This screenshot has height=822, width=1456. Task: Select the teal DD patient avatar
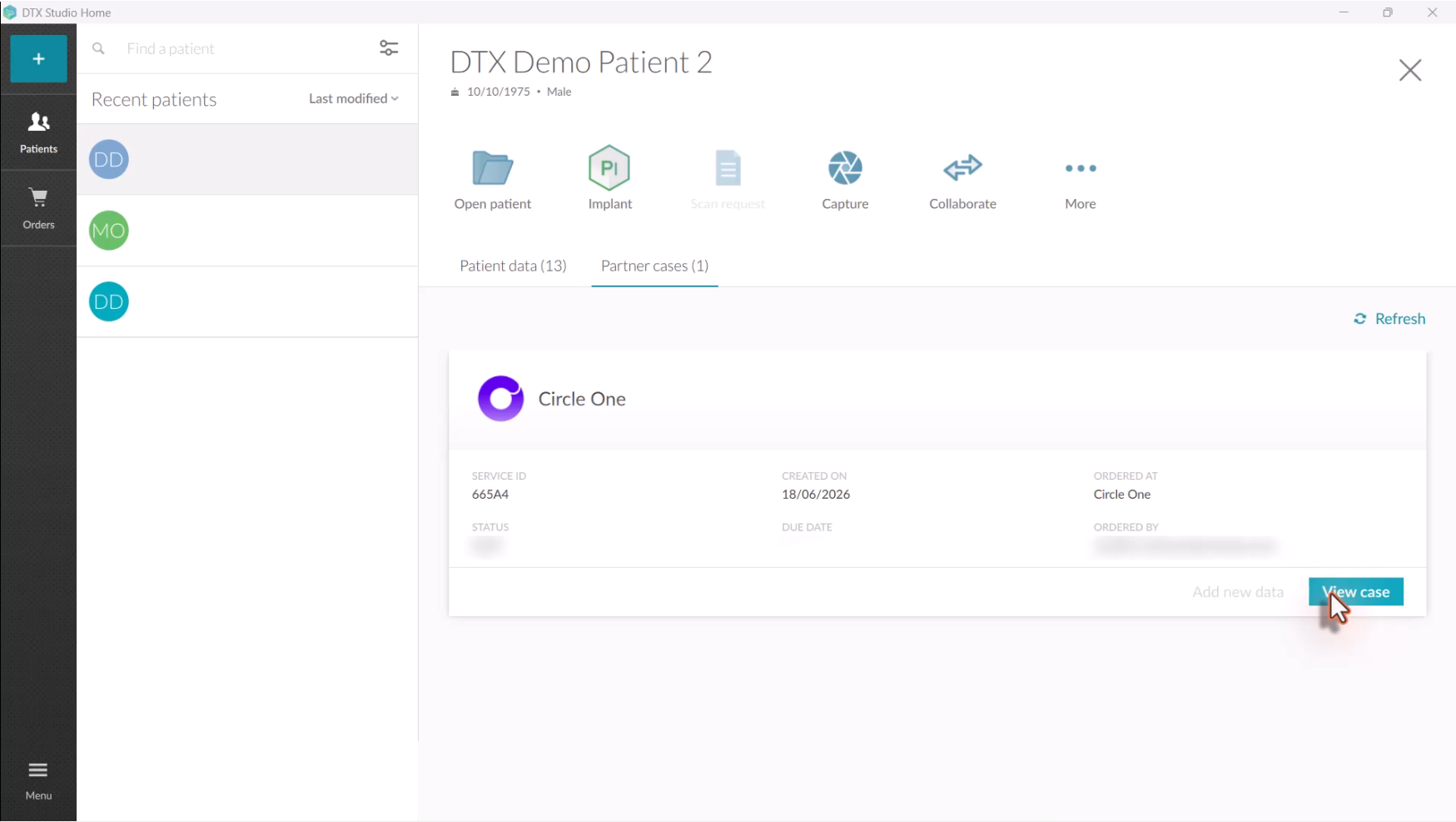(109, 302)
